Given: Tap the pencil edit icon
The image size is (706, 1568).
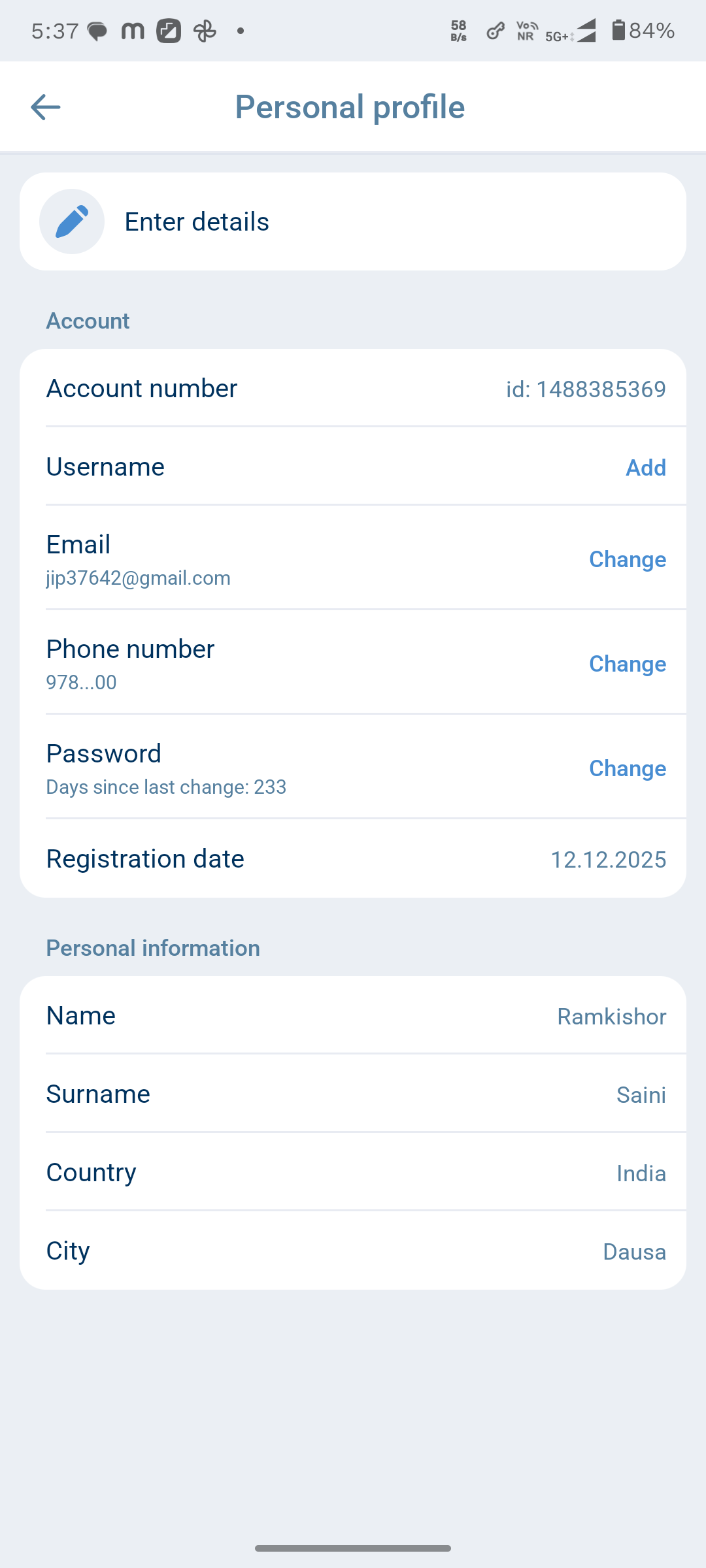Looking at the screenshot, I should pyautogui.click(x=72, y=221).
